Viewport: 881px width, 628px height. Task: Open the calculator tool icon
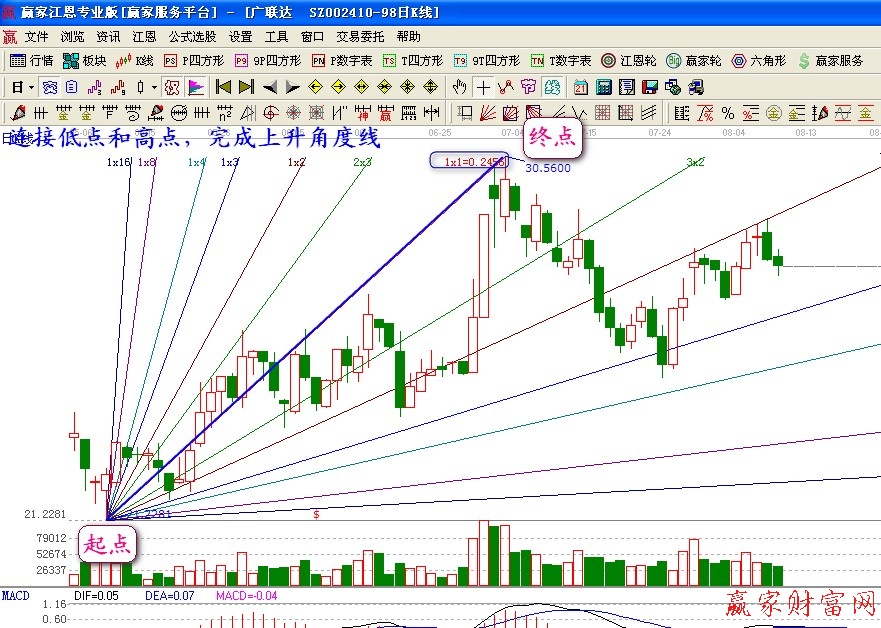coord(603,87)
